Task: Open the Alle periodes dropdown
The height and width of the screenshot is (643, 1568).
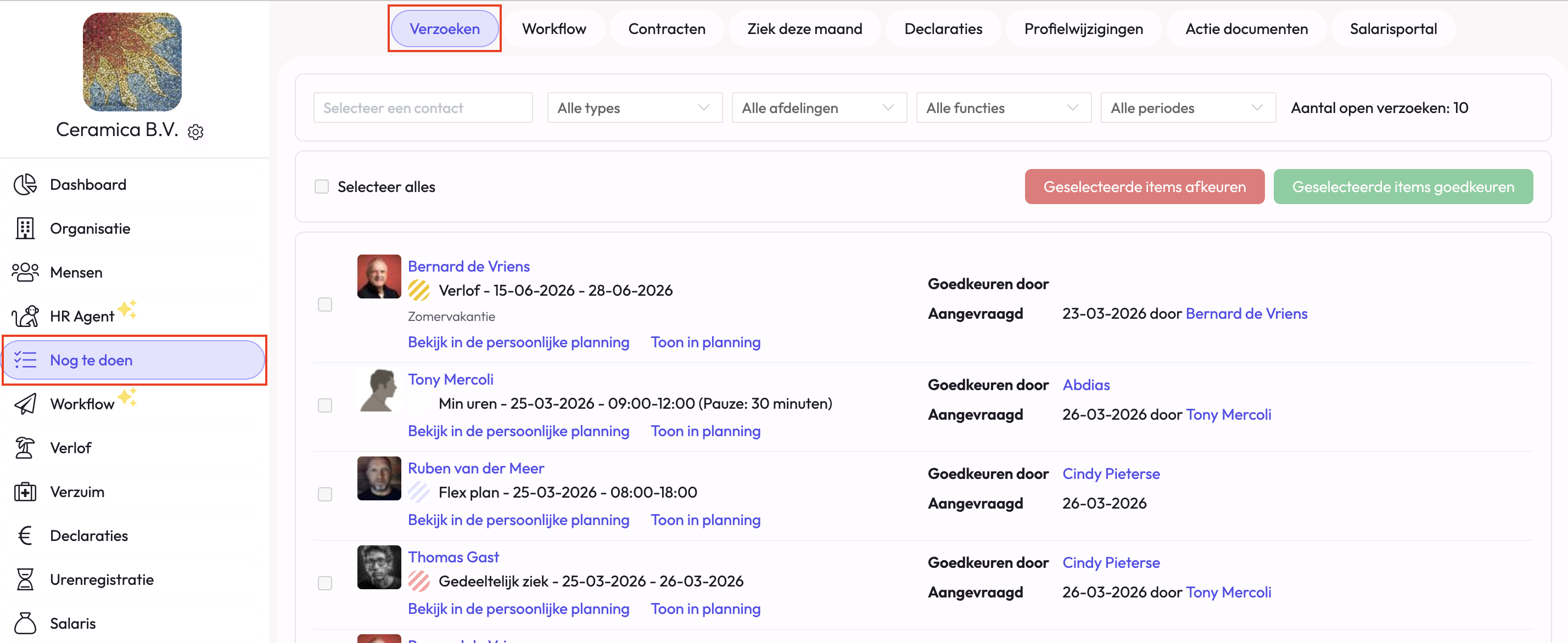Action: pos(1188,108)
